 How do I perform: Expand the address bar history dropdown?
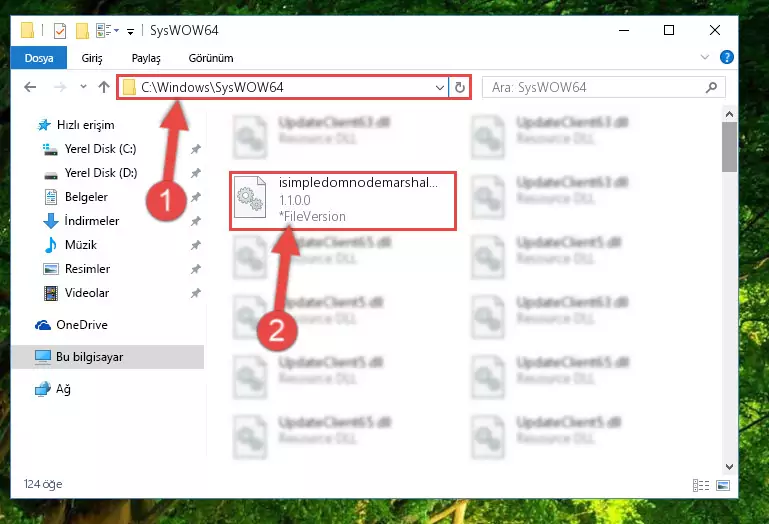440,87
